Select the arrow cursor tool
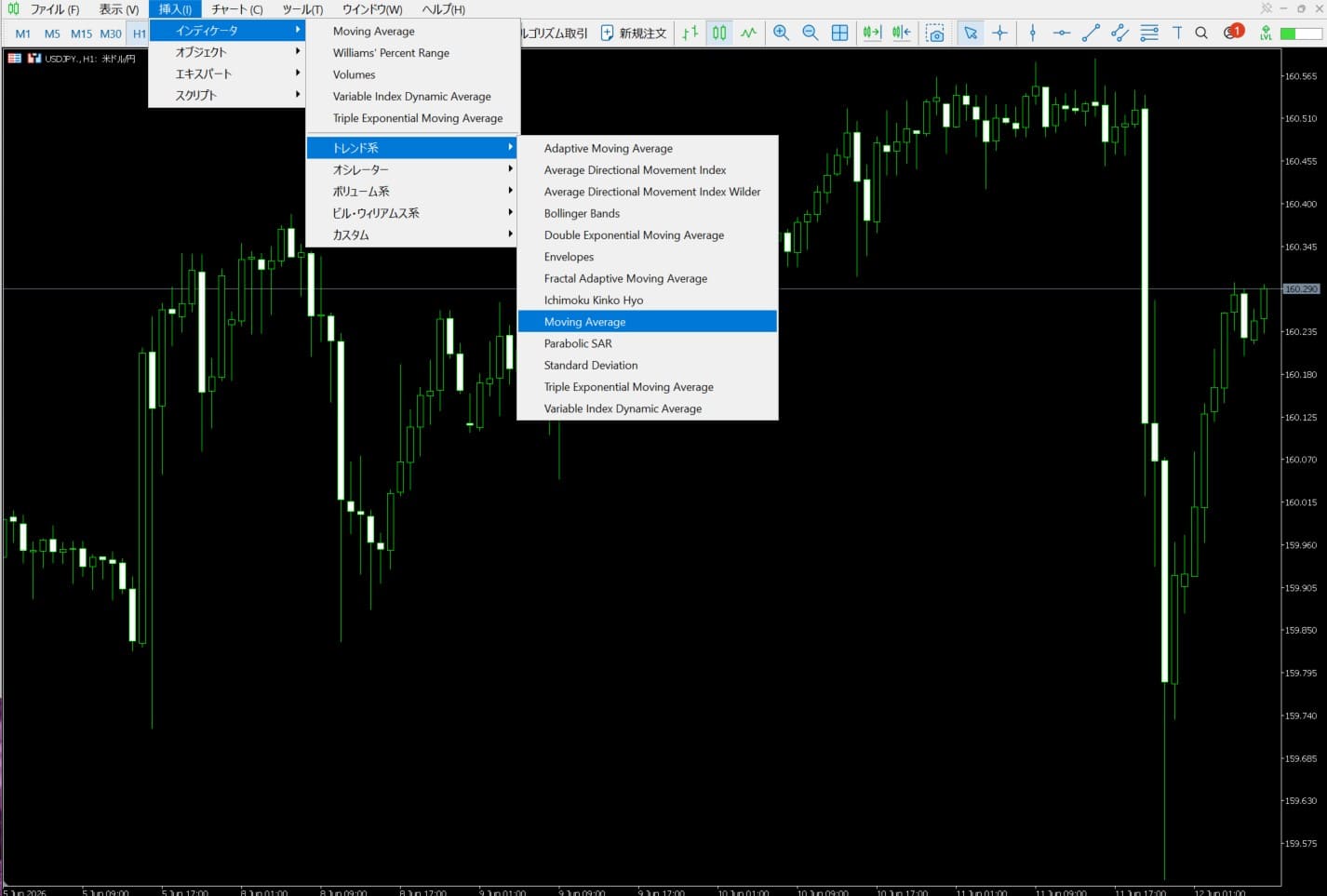The height and width of the screenshot is (896, 1327). [x=971, y=33]
